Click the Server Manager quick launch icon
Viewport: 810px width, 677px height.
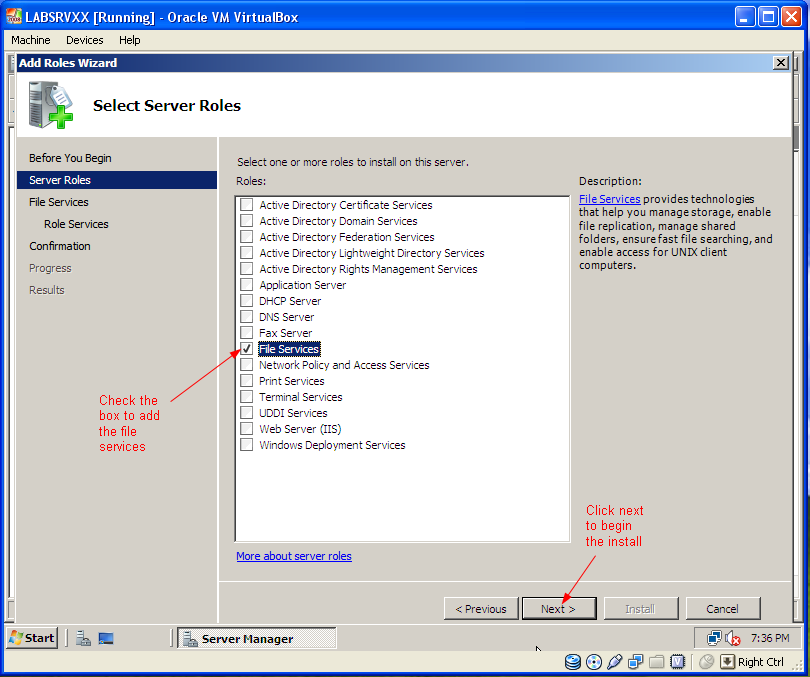(83, 639)
